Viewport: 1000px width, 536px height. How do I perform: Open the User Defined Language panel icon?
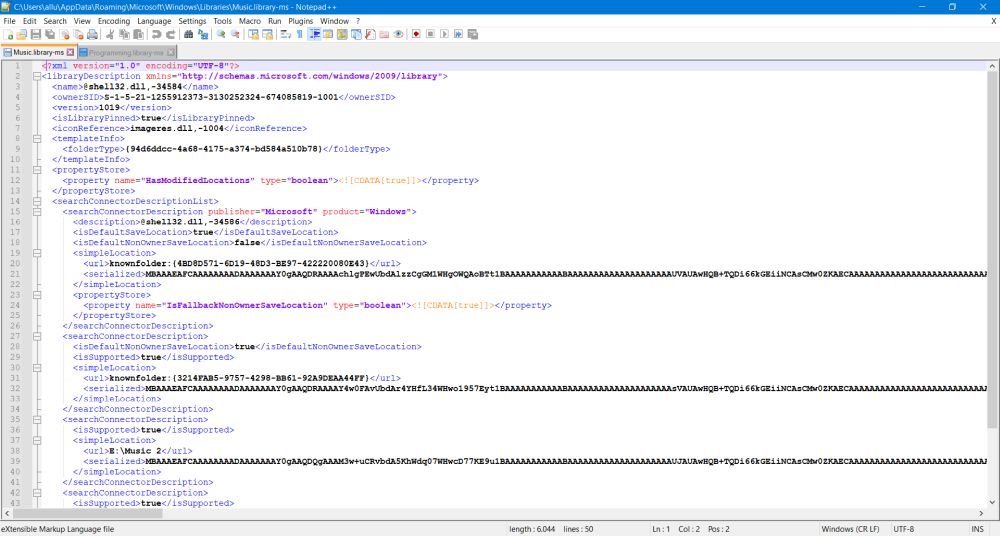click(x=328, y=34)
